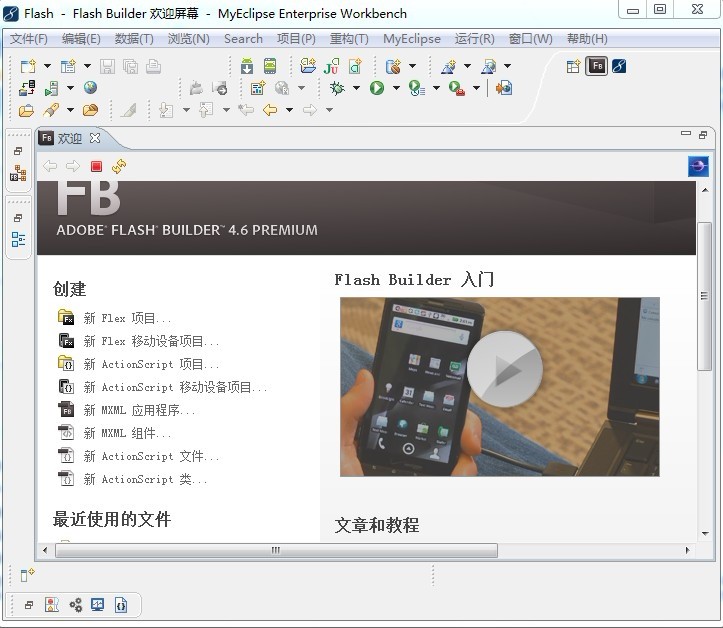Image resolution: width=723 pixels, height=628 pixels.
Task: Open the 帮助(H) menu
Action: (x=587, y=39)
